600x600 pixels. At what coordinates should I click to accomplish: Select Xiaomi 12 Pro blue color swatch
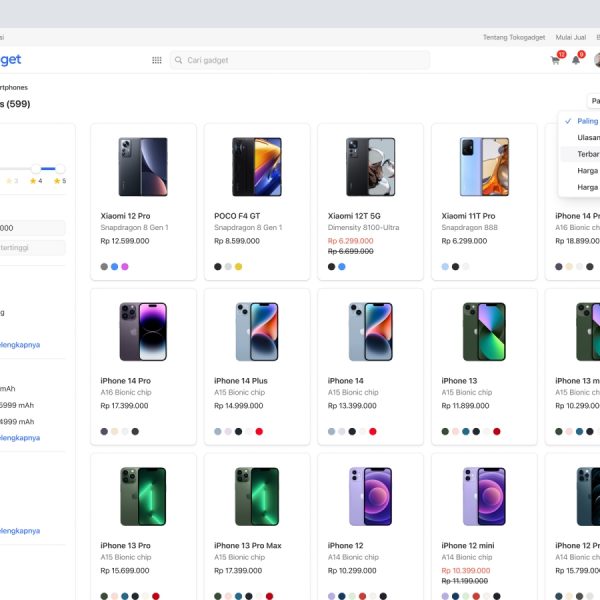[x=114, y=267]
